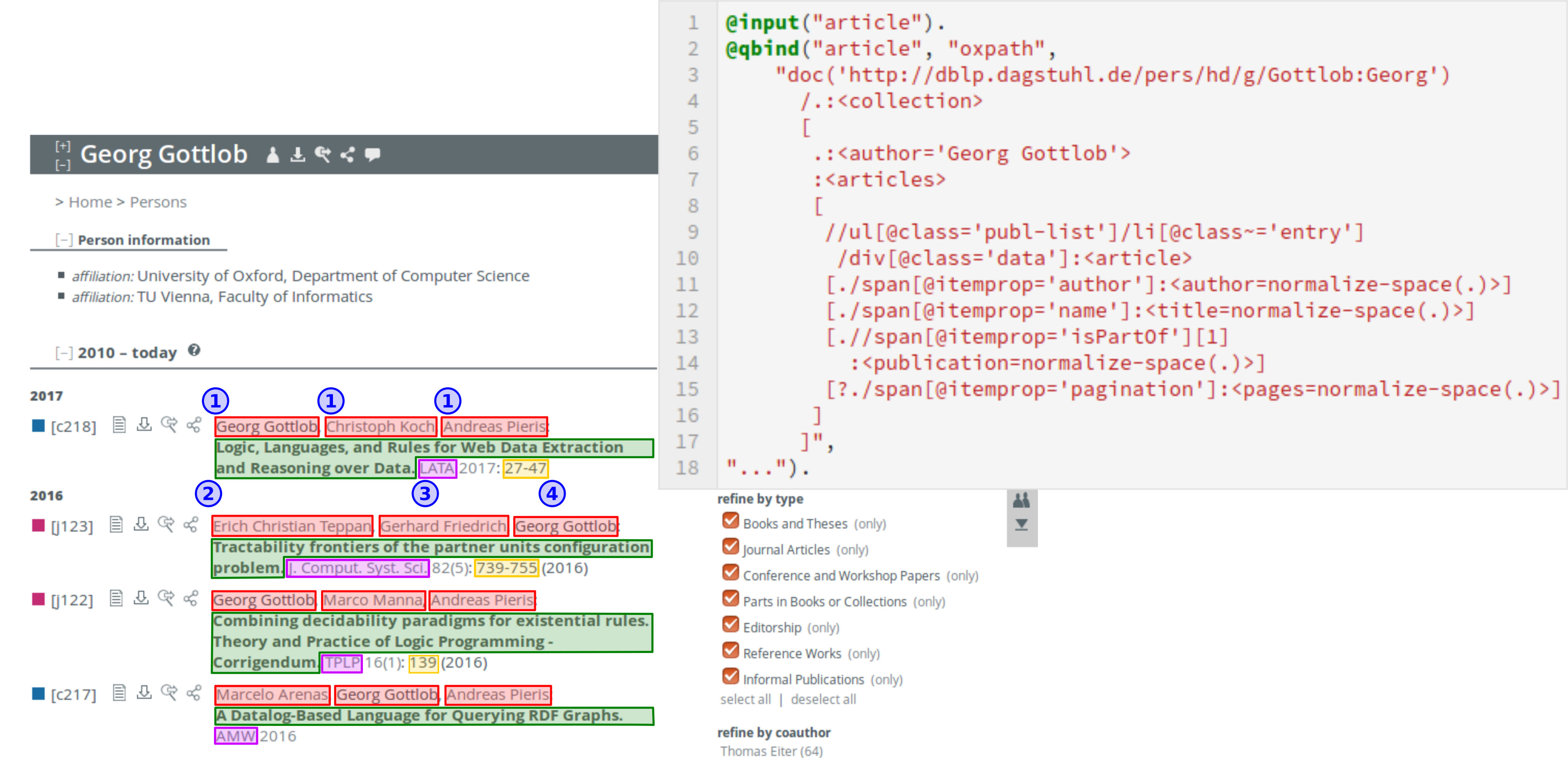Toggle the Journal Articles checkbox
The height and width of the screenshot is (758, 1568).
tap(731, 547)
